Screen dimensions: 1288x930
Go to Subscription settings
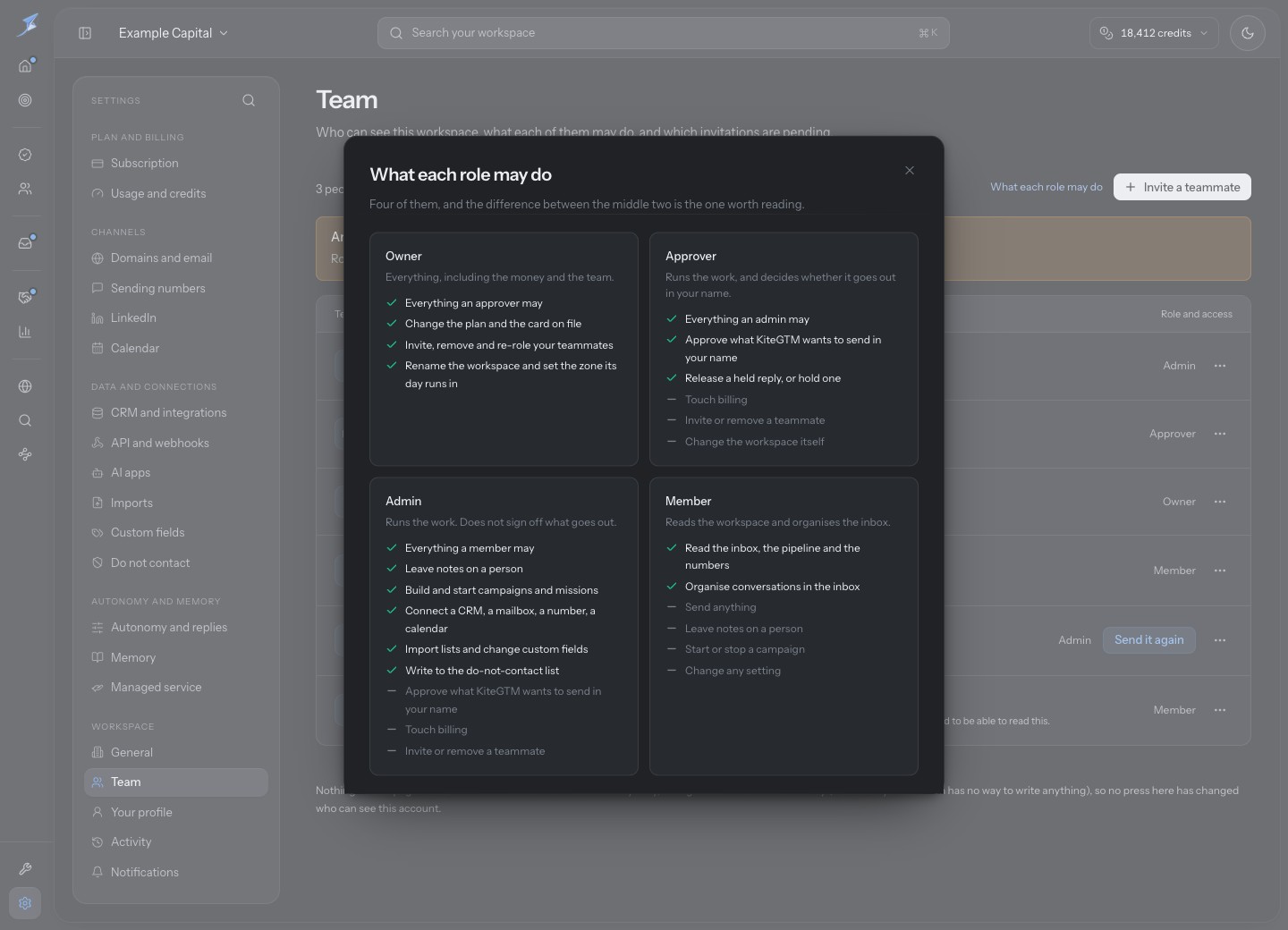point(176,164)
